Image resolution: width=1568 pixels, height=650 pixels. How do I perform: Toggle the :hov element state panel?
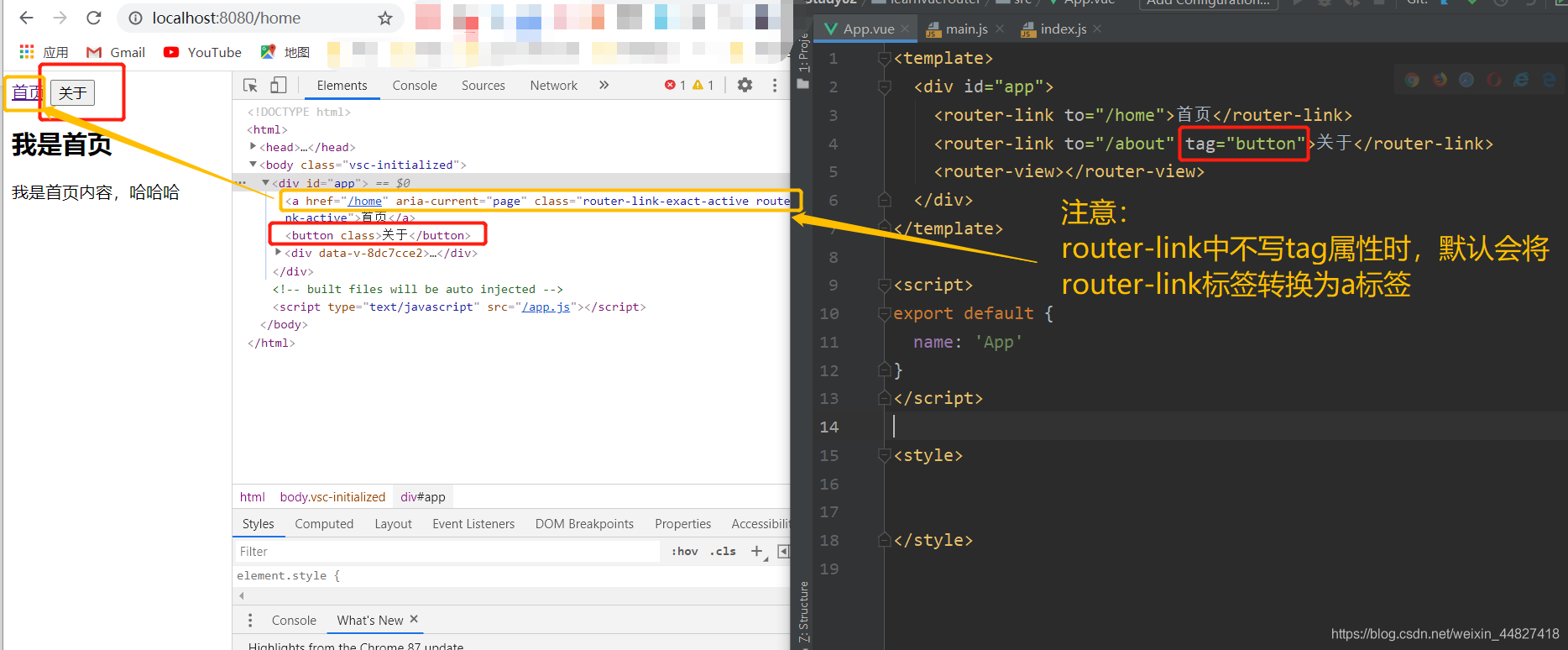tap(684, 552)
